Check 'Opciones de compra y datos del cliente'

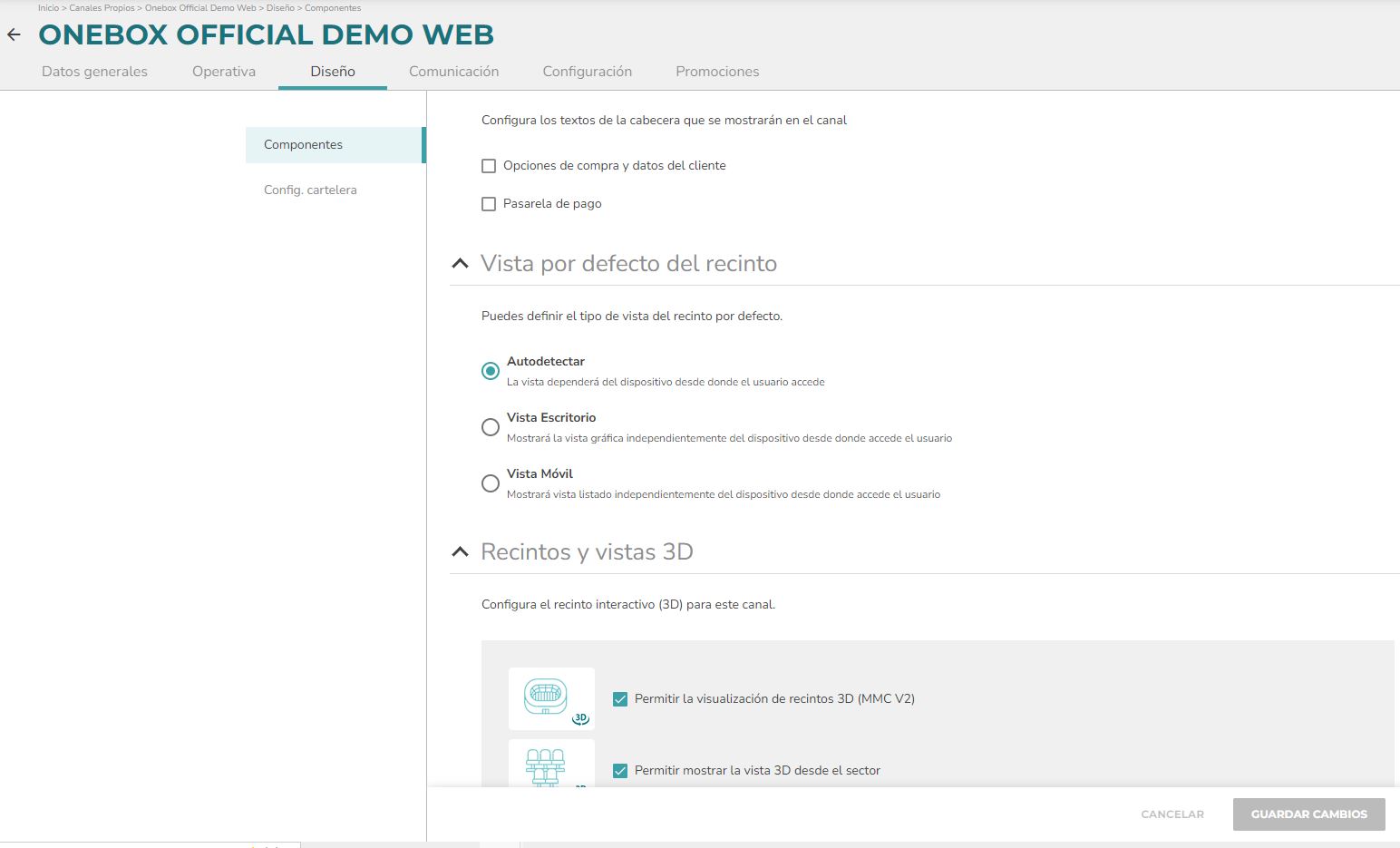tap(489, 166)
